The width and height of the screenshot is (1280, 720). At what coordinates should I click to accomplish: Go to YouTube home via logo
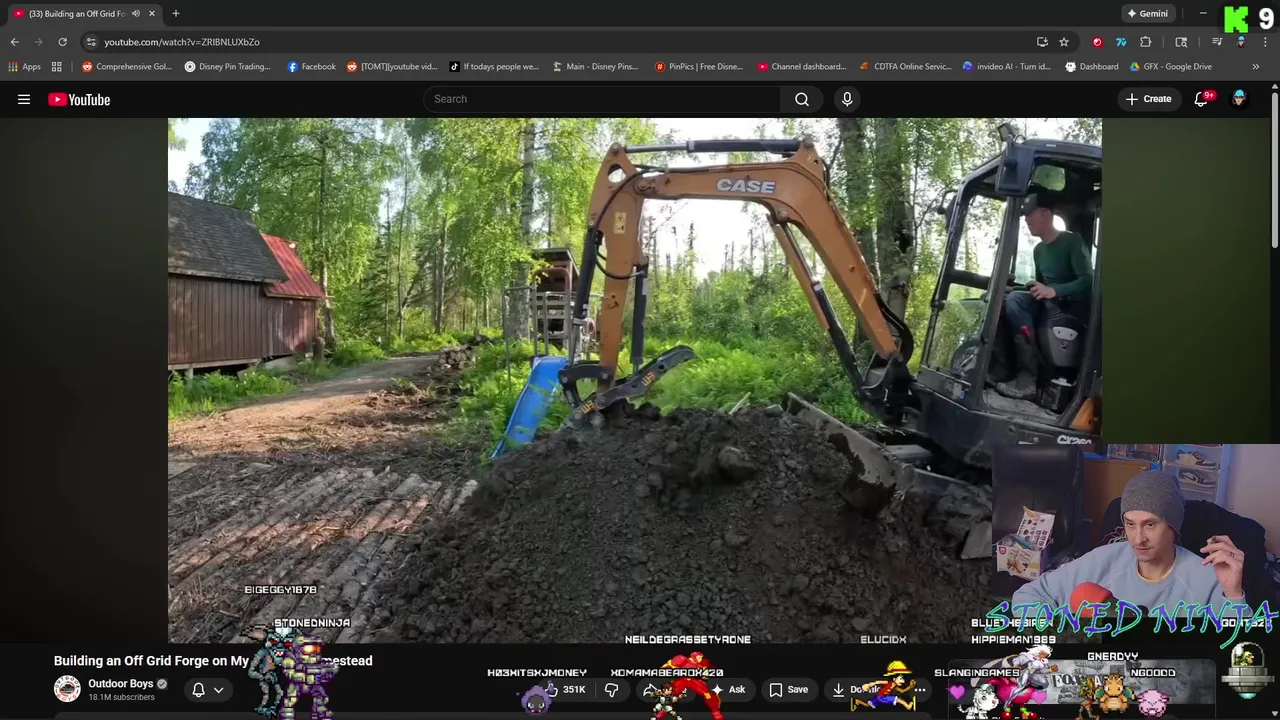point(79,99)
